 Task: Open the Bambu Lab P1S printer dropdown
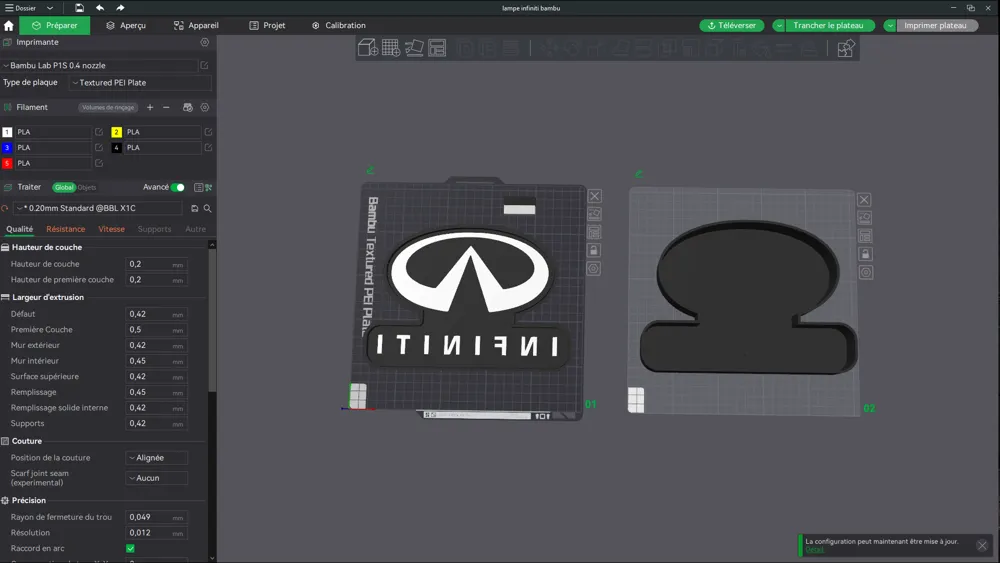tap(99, 65)
